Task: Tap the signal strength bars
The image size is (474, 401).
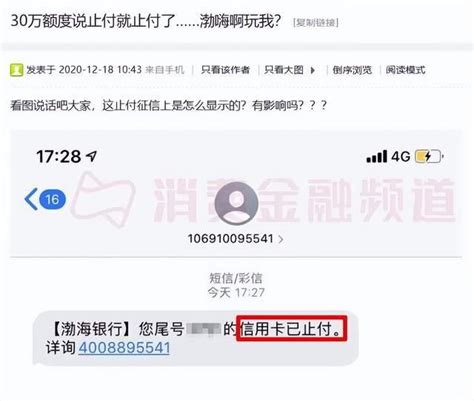Action: (377, 156)
